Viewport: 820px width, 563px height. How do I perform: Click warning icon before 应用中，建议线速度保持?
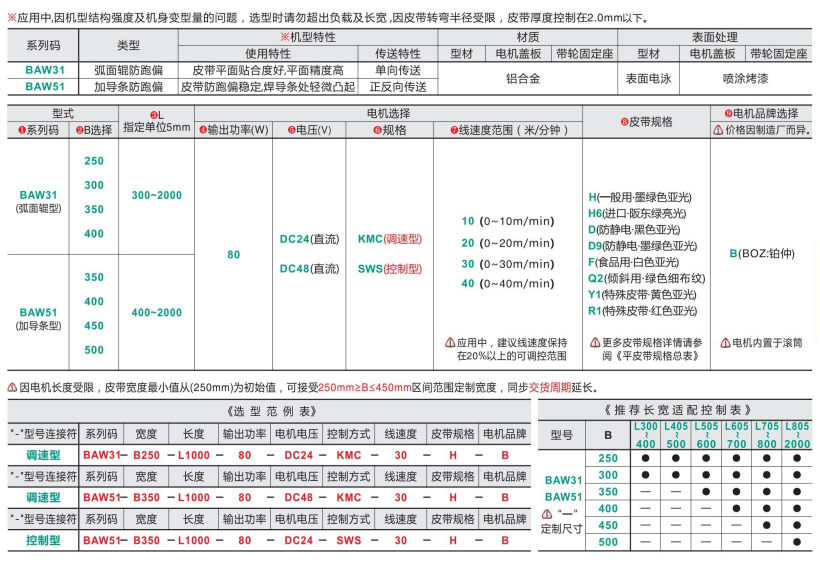(450, 342)
